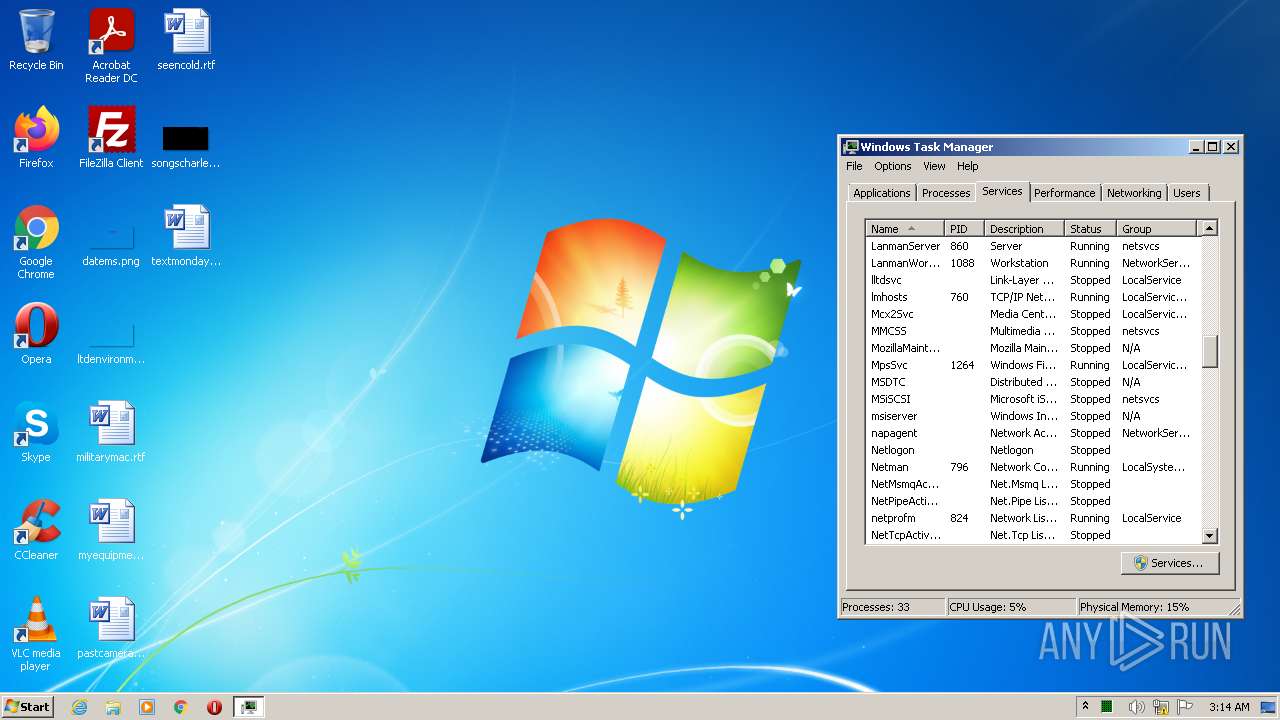Select the pastcamera… document icon
This screenshot has height=720, width=1280.
click(111, 627)
